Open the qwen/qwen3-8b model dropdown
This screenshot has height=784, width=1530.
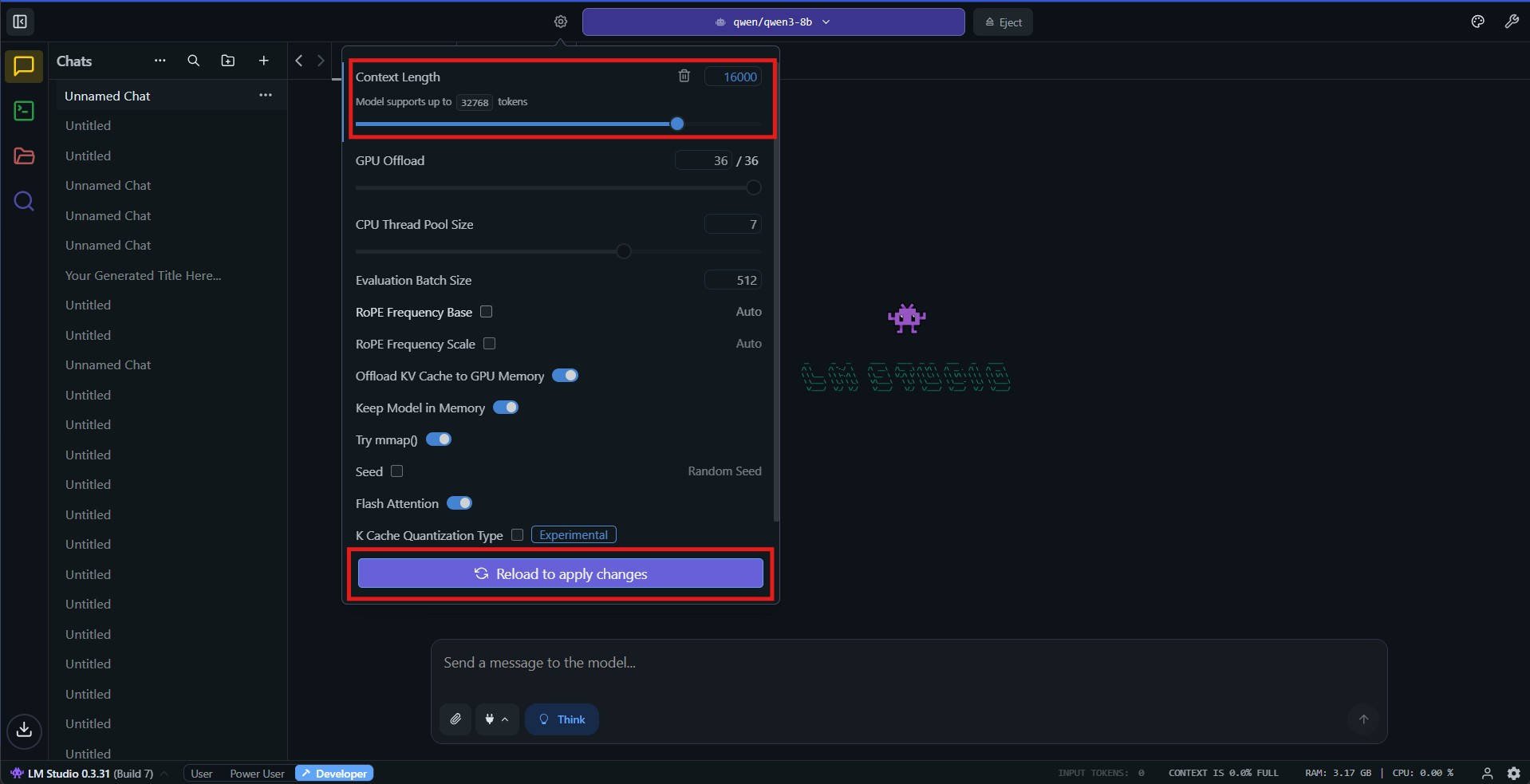[x=772, y=22]
